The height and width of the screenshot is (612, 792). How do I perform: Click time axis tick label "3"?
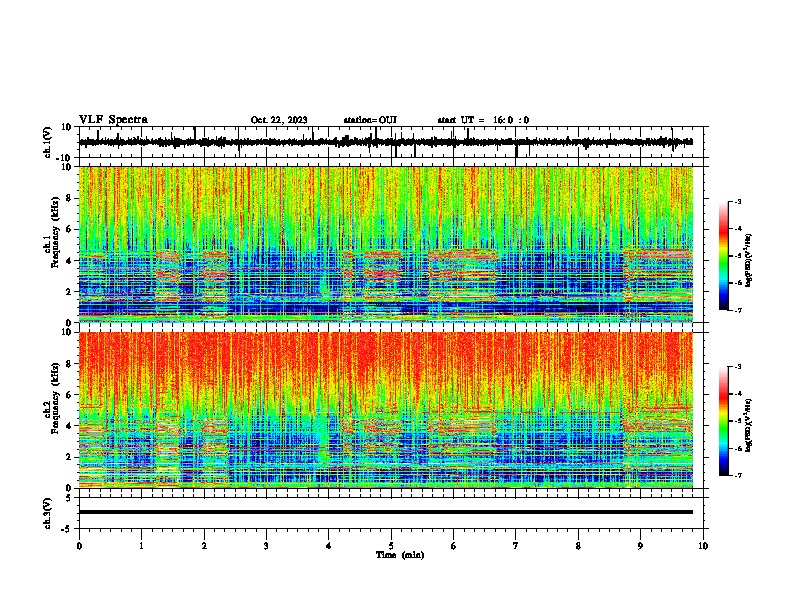click(x=266, y=546)
